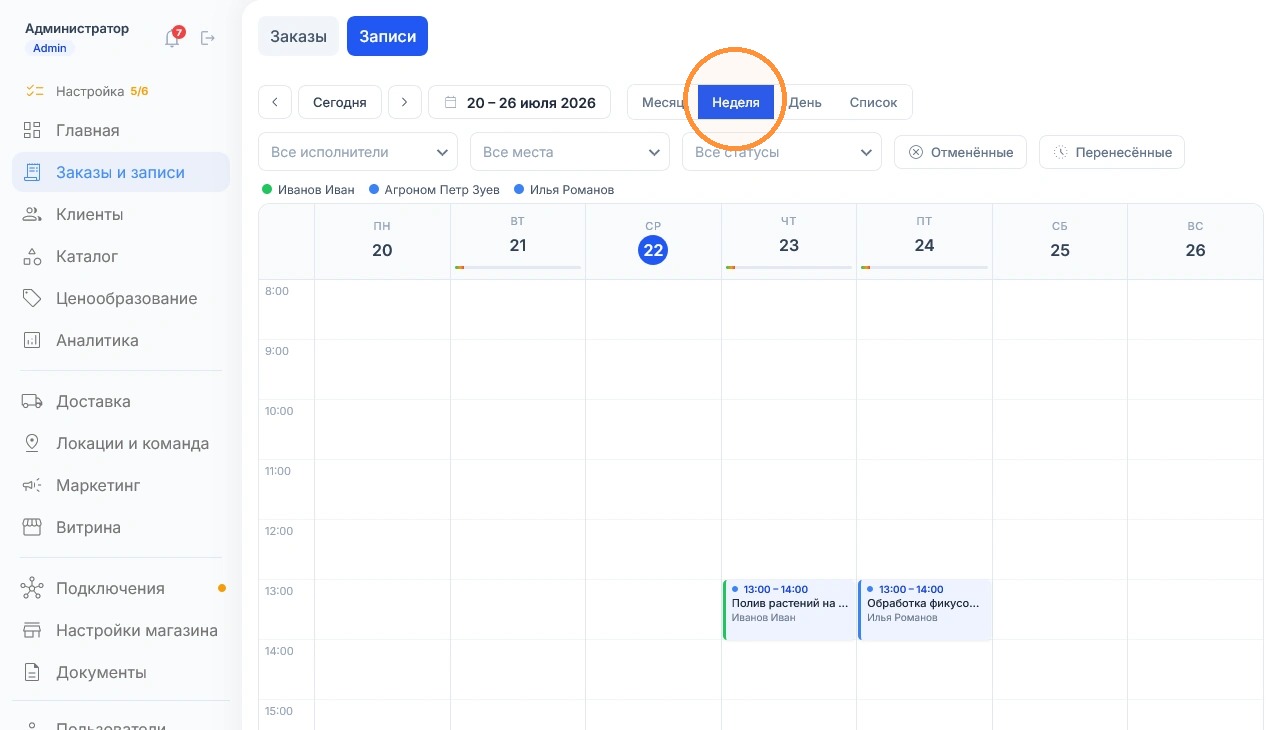
Task: Select Месяц view
Action: click(662, 102)
